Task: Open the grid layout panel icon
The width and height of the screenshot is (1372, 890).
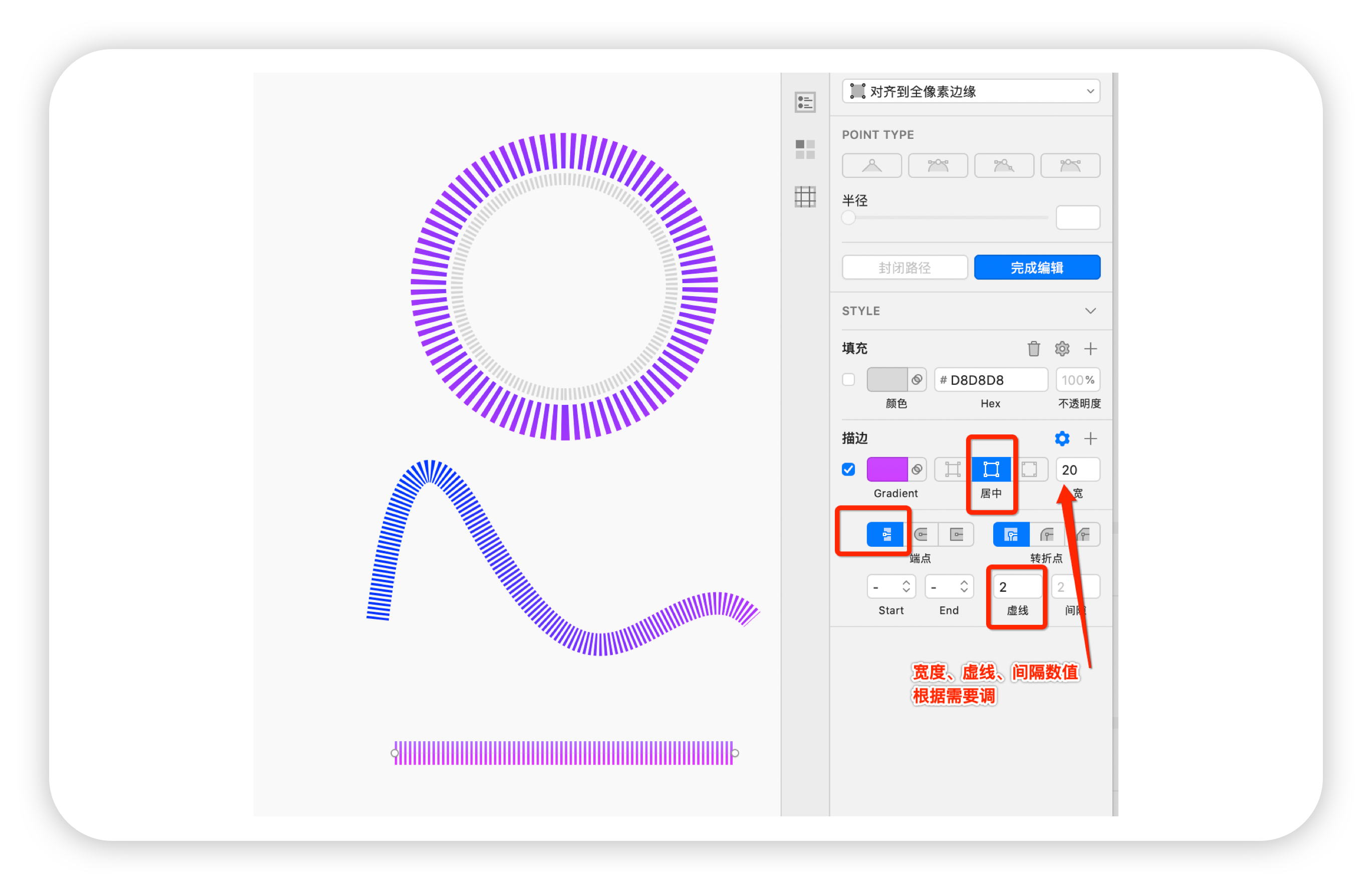Action: tap(805, 197)
